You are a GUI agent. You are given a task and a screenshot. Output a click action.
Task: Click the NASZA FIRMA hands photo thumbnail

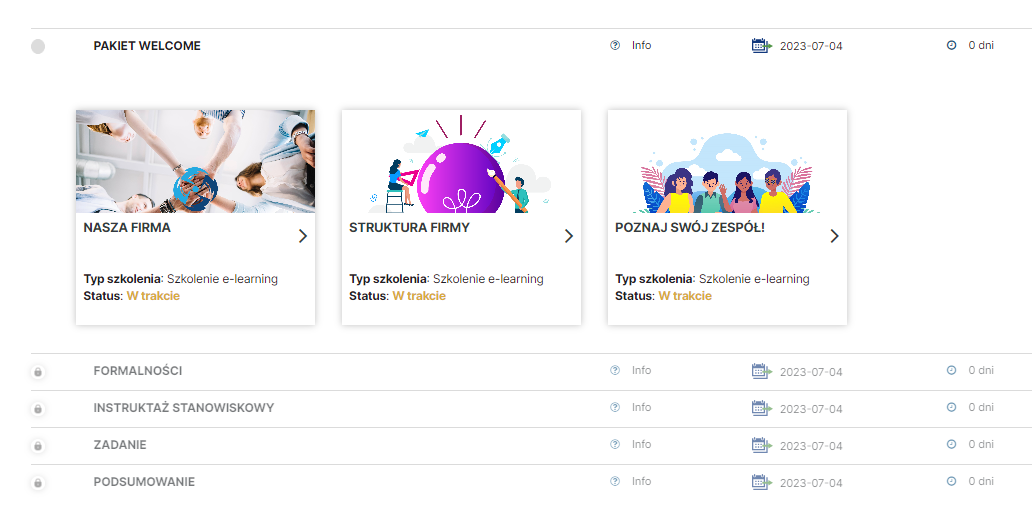point(195,161)
